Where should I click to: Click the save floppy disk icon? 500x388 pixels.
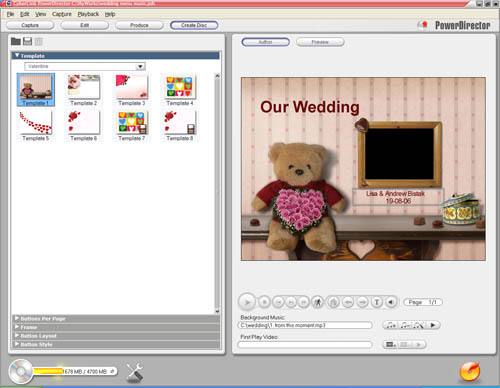pos(27,41)
